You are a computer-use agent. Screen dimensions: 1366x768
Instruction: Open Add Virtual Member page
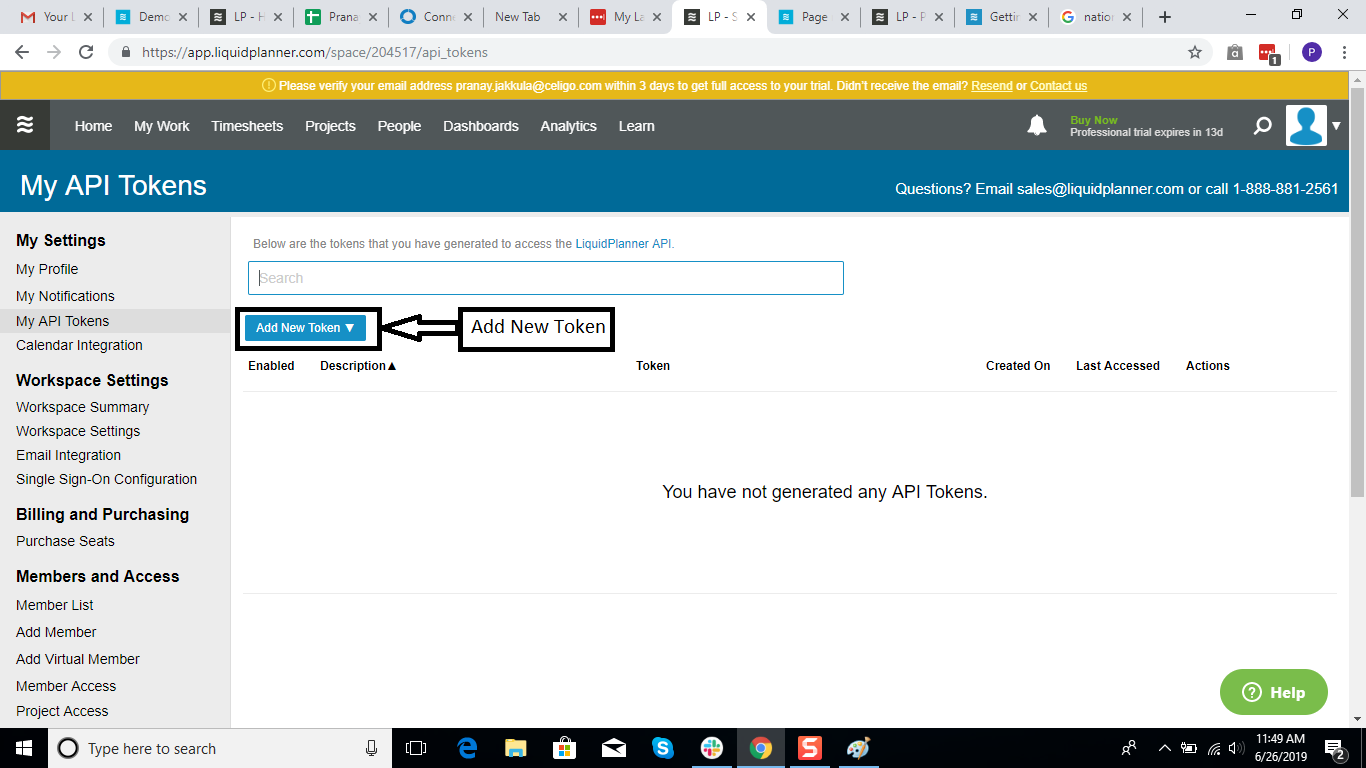pyautogui.click(x=78, y=659)
